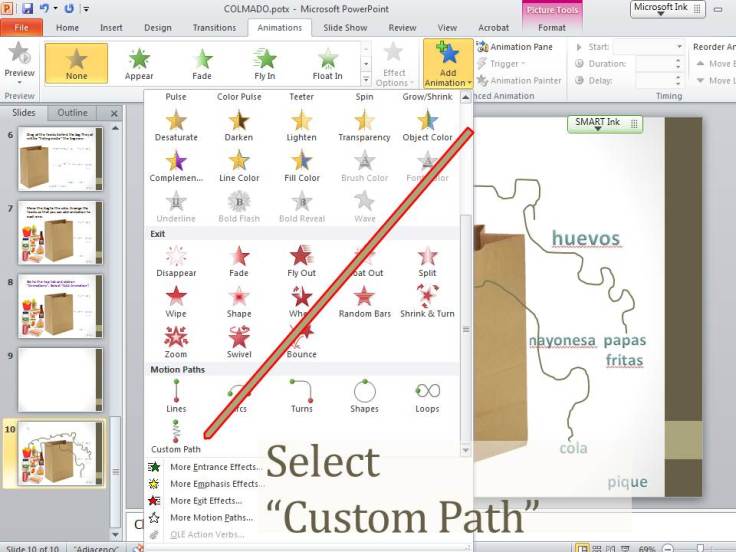
Task: Switch to the Slide Show ribbon tab
Action: 345,28
